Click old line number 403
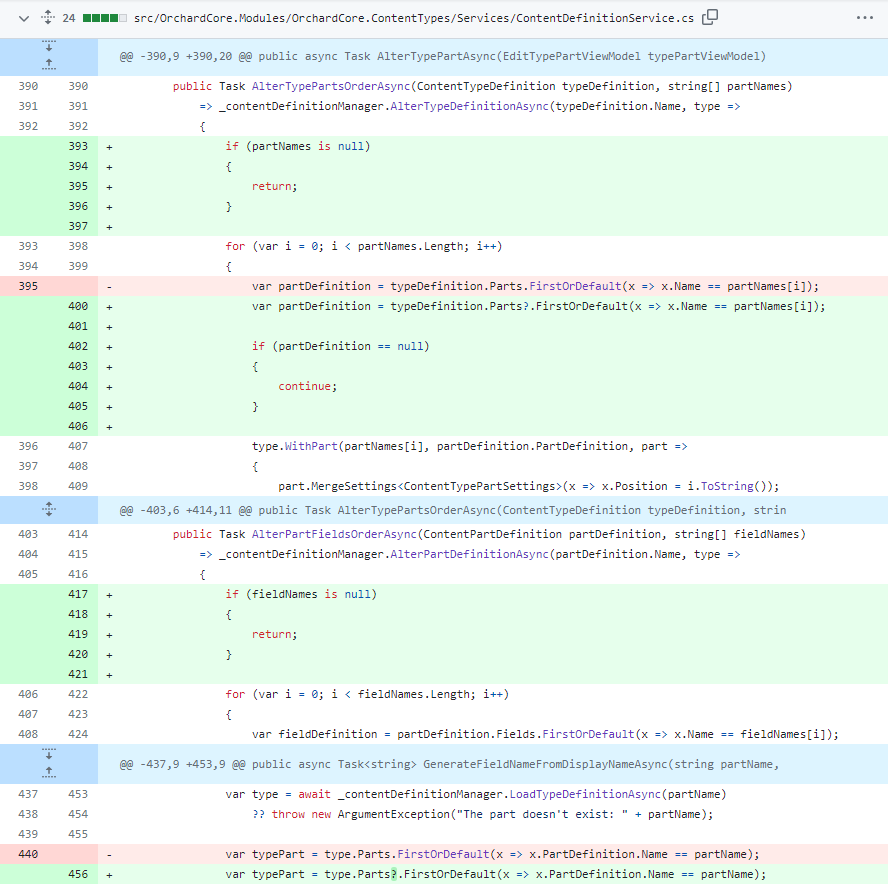The height and width of the screenshot is (886, 888). click(28, 534)
